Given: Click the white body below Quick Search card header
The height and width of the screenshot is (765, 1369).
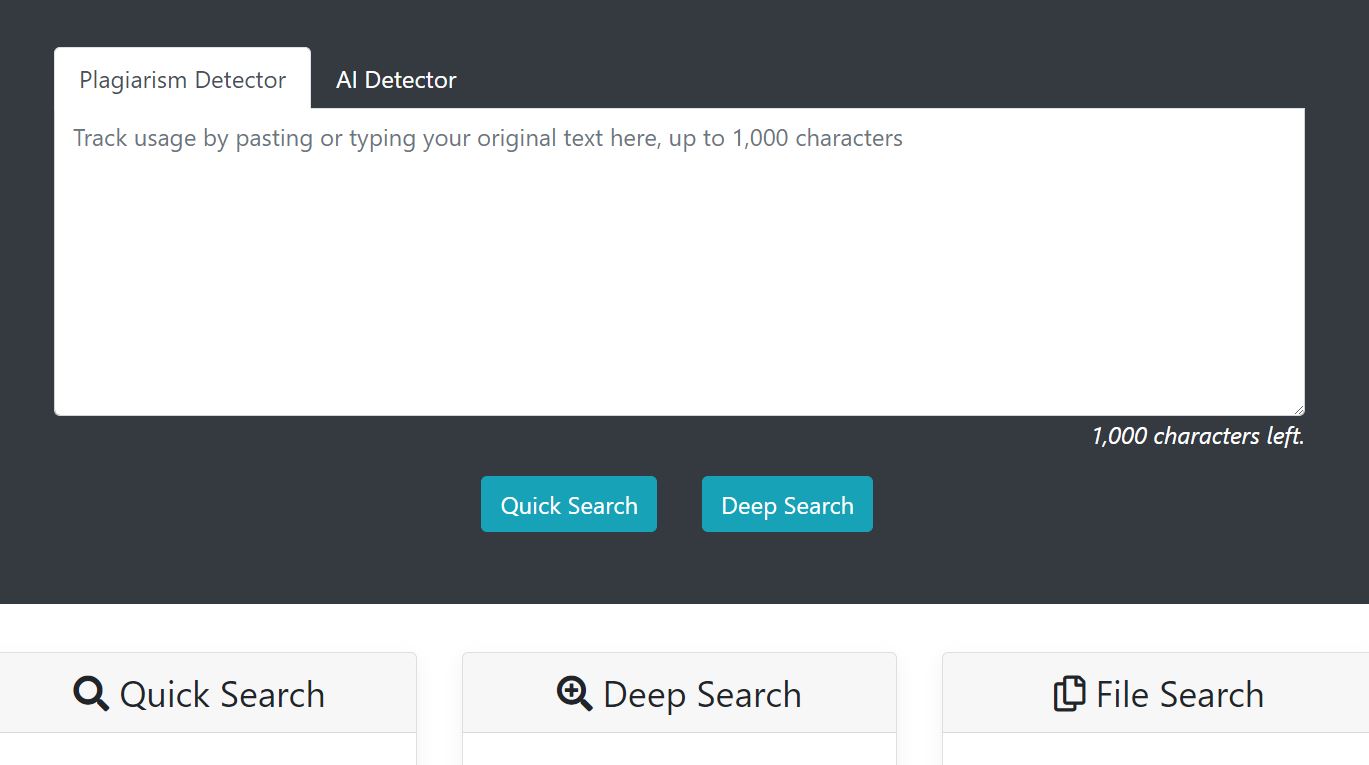Looking at the screenshot, I should coord(208,750).
